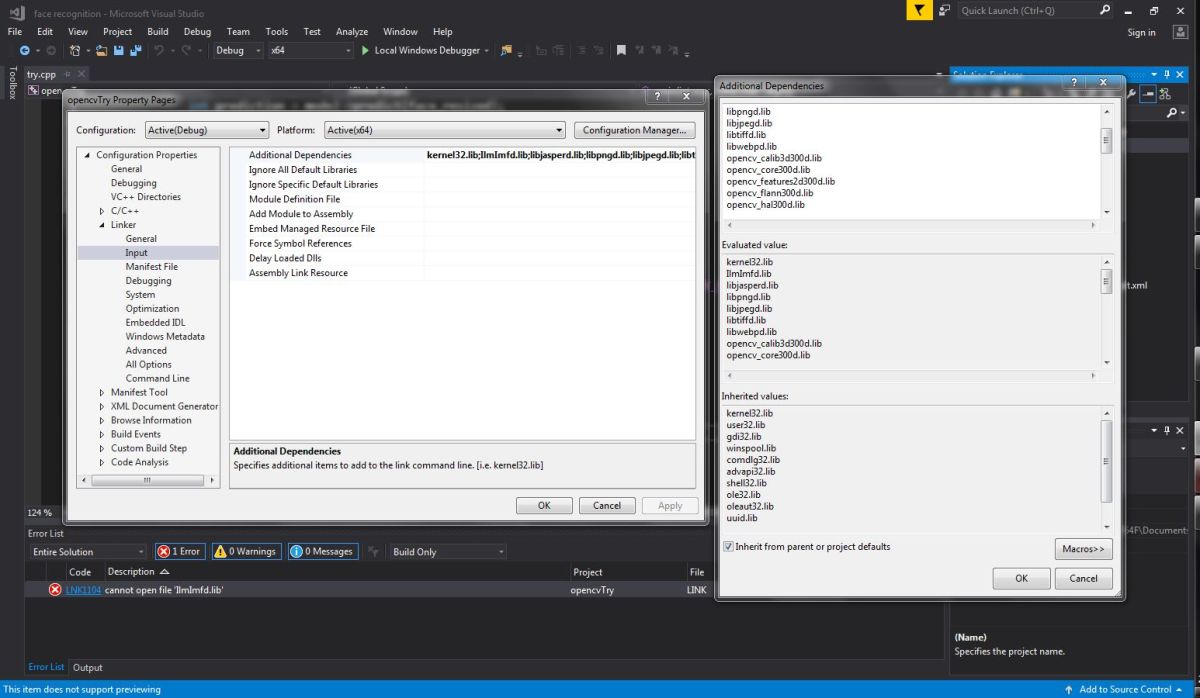Click OK in Additional Dependencies dialog
Screen dimensions: 1200x698
(x=1021, y=578)
